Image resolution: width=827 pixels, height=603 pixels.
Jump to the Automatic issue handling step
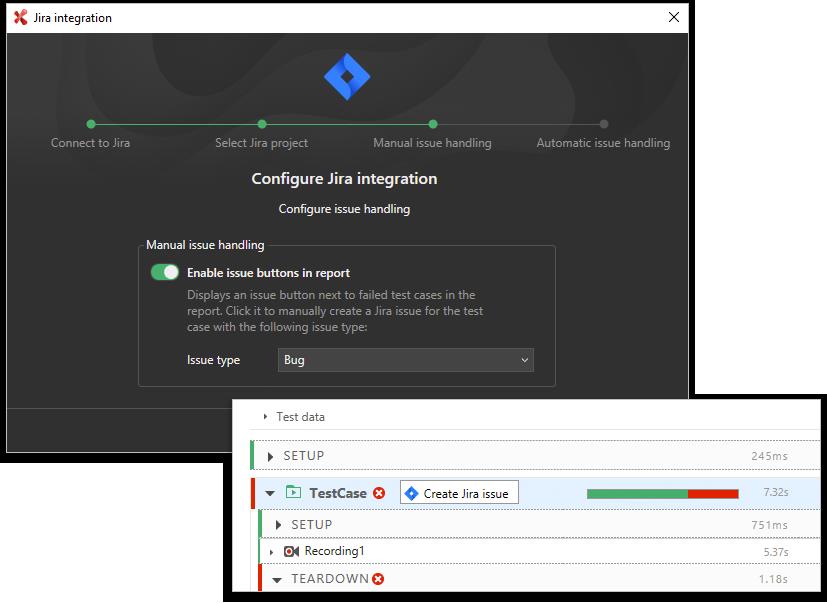pos(603,143)
